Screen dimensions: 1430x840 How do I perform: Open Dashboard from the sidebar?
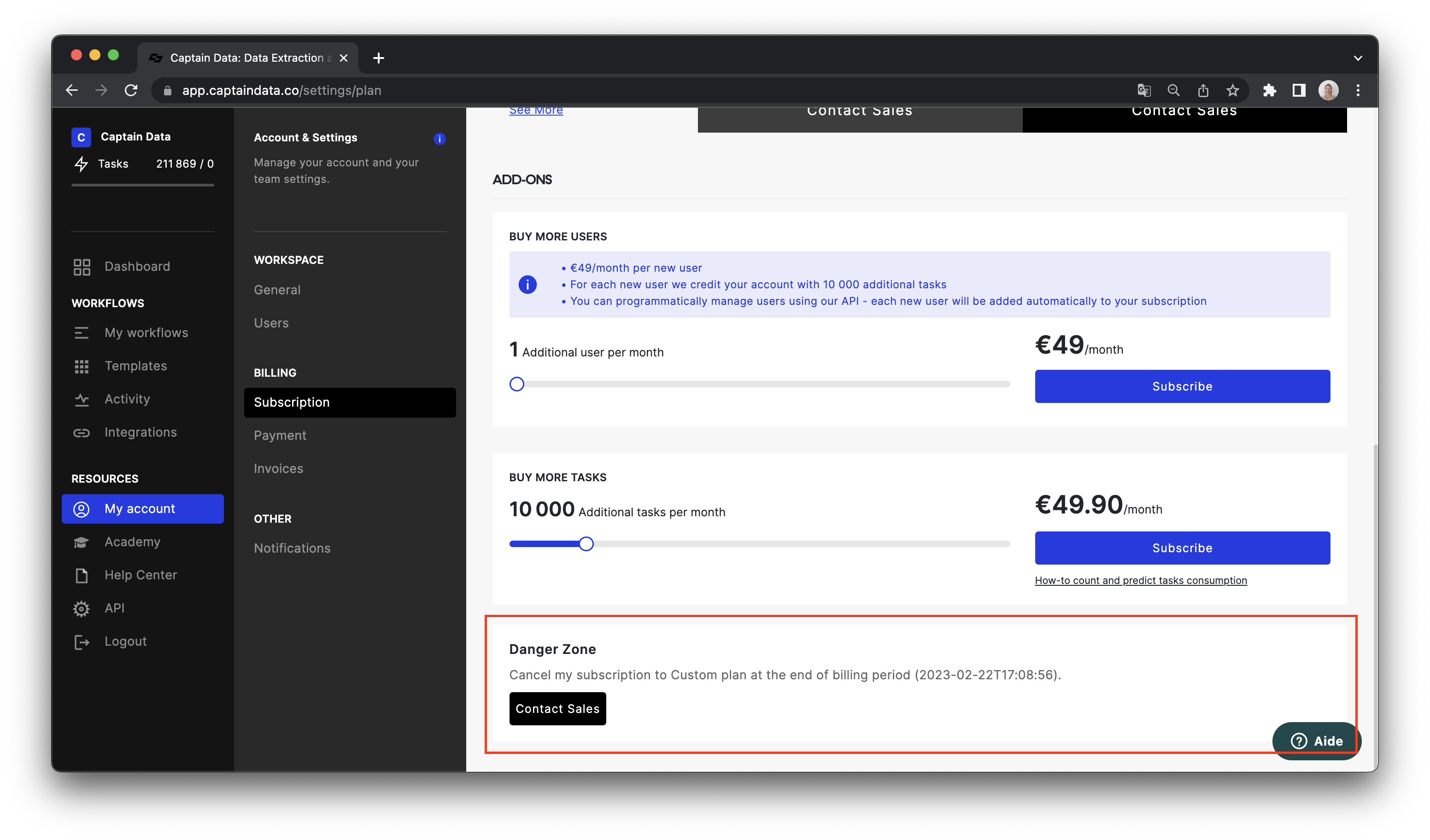coord(142,267)
